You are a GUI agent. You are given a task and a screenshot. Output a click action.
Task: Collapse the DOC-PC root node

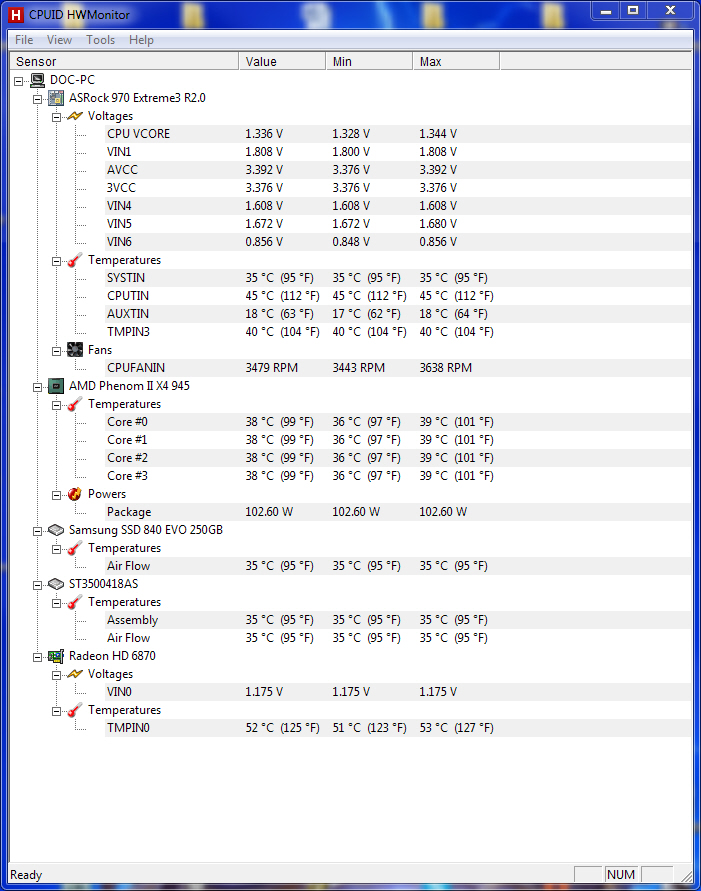[x=19, y=81]
